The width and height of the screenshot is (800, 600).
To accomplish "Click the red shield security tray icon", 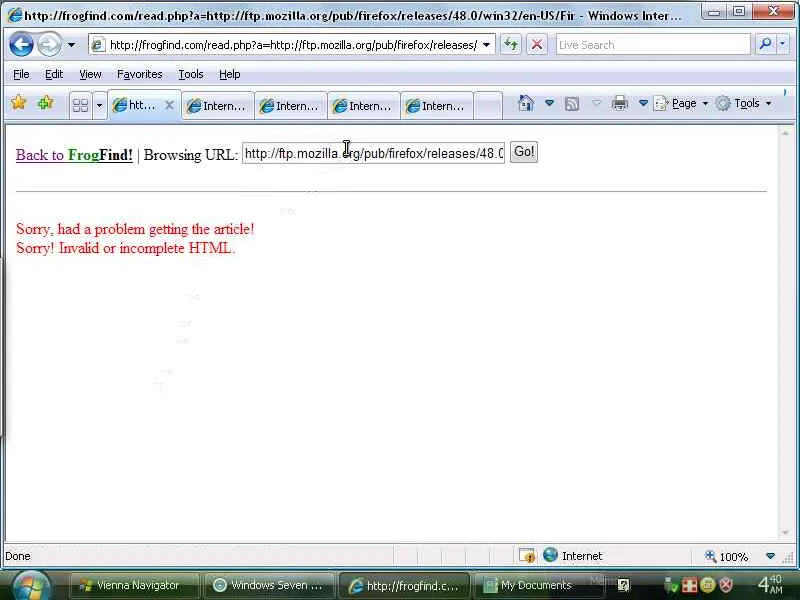I will [726, 585].
